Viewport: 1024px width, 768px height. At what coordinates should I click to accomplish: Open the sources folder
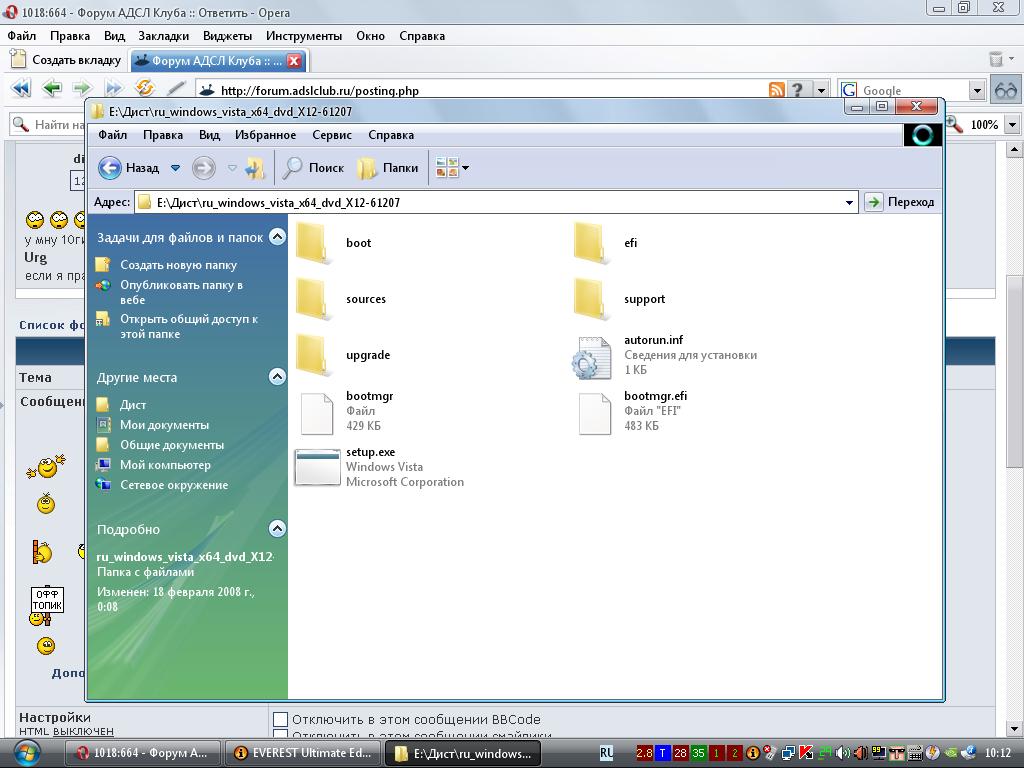(x=314, y=299)
